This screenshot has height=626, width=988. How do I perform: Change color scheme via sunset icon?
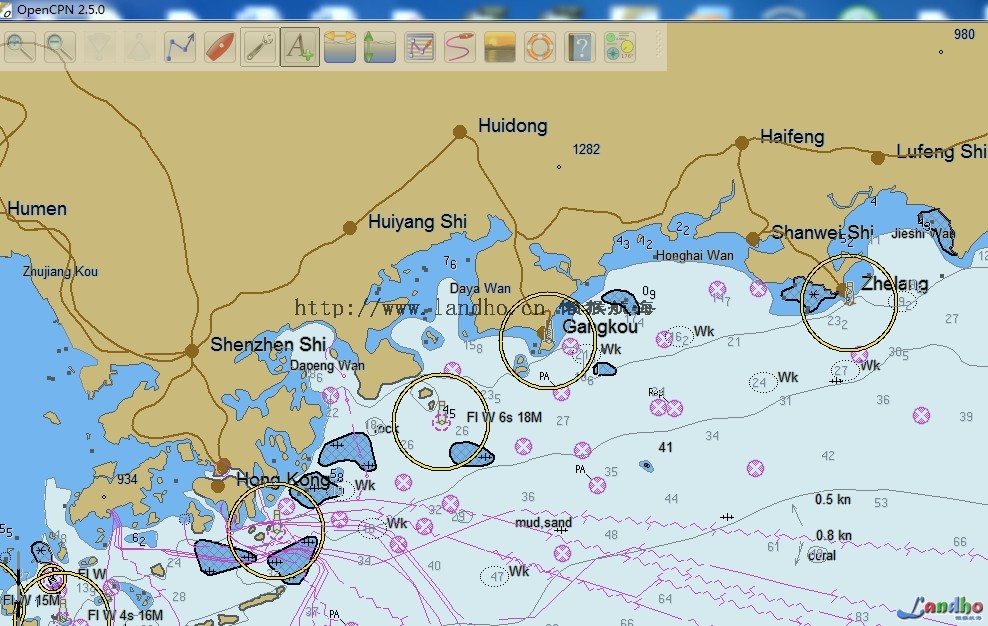coord(500,47)
